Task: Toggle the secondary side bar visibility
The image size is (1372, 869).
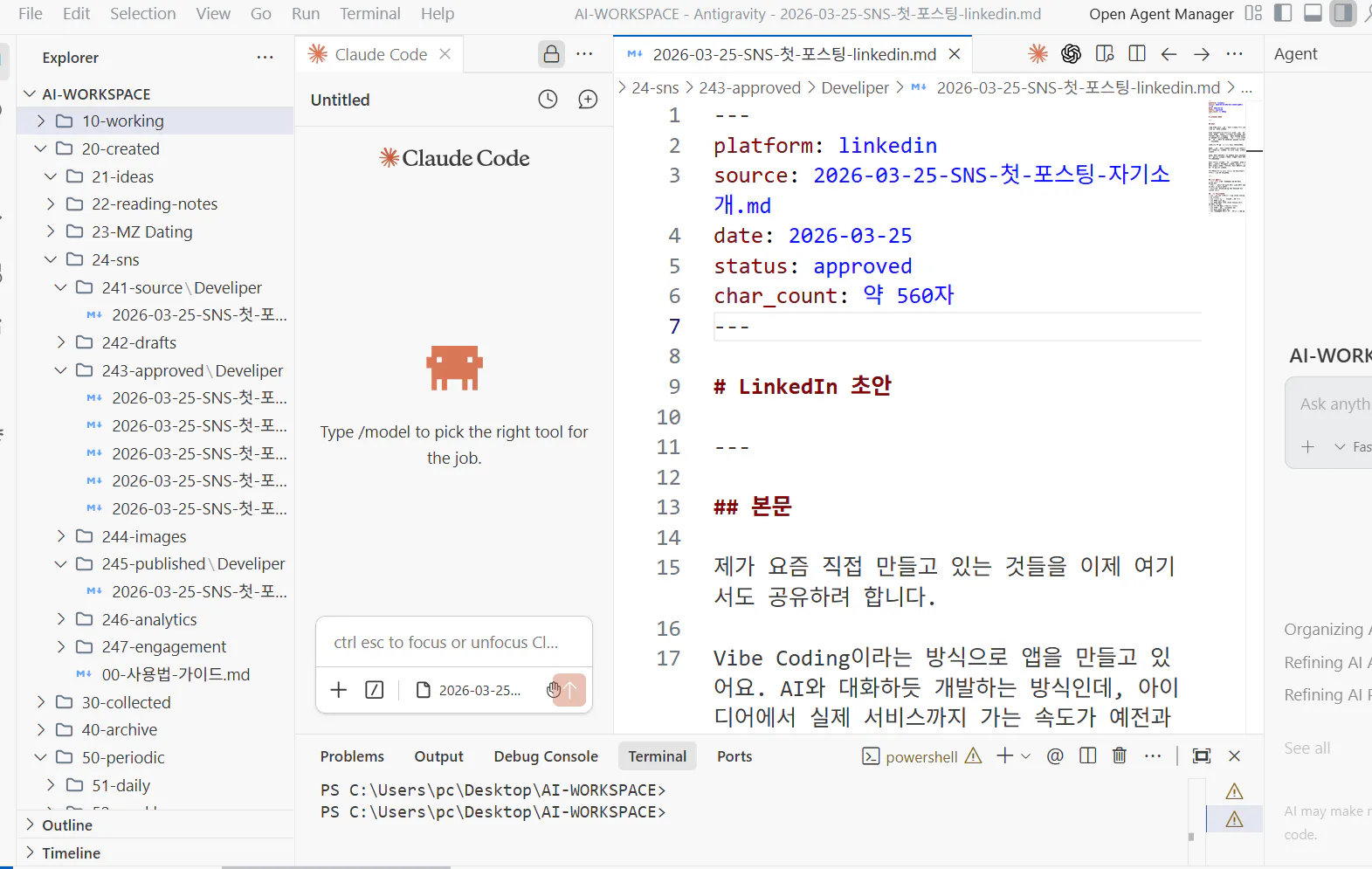Action: [x=1343, y=13]
